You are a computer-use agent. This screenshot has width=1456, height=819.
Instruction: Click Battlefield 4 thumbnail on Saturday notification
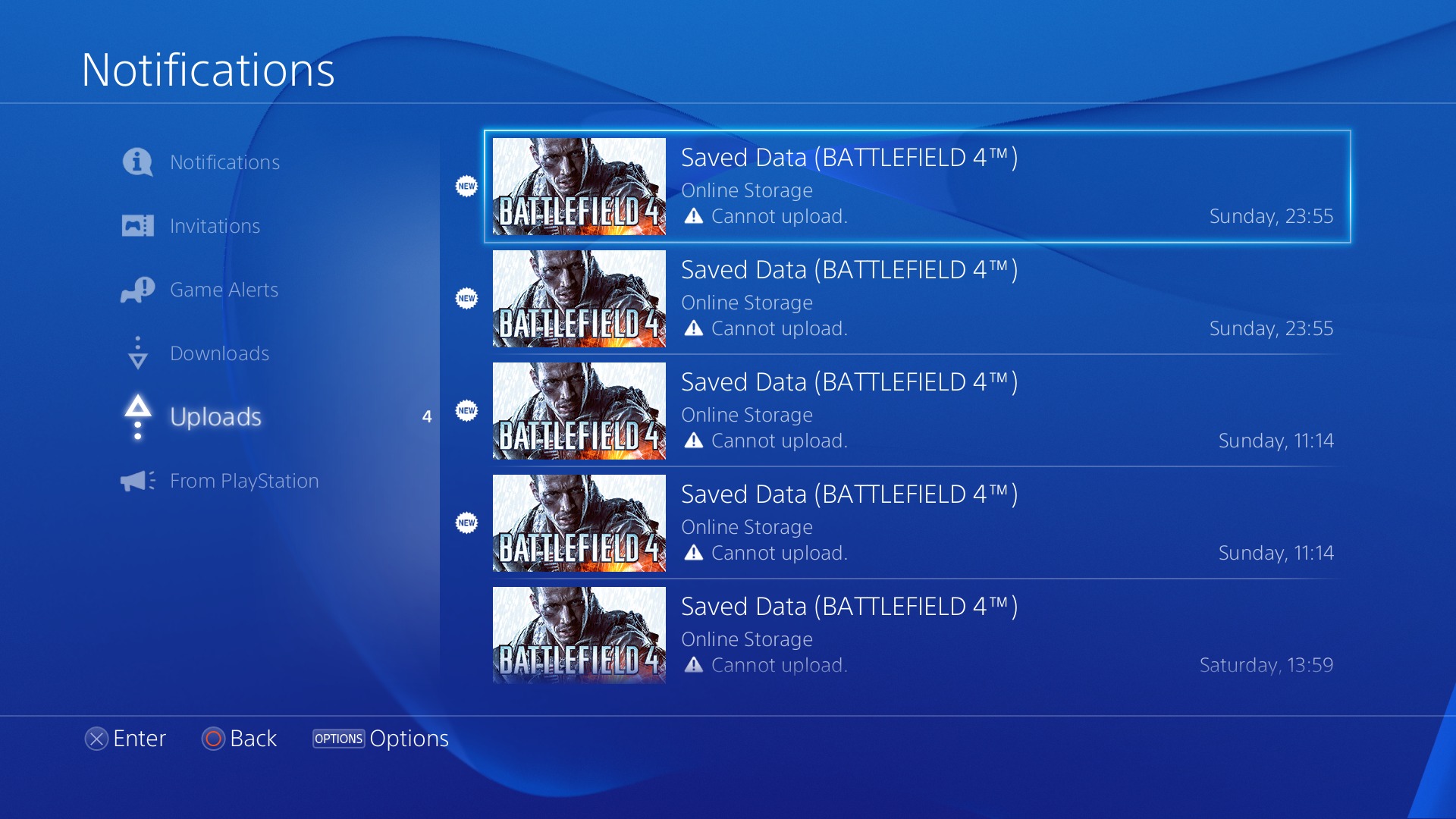(x=579, y=635)
